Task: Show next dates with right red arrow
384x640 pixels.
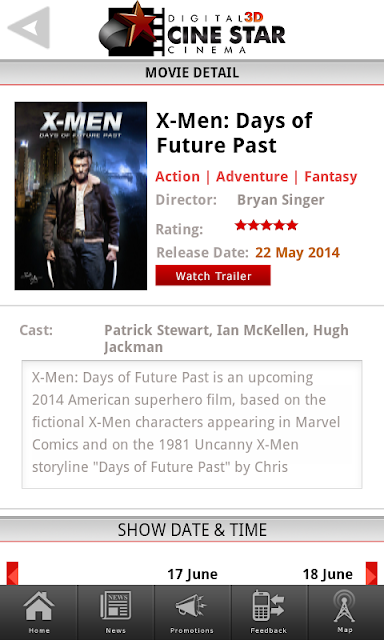Action: point(371,573)
